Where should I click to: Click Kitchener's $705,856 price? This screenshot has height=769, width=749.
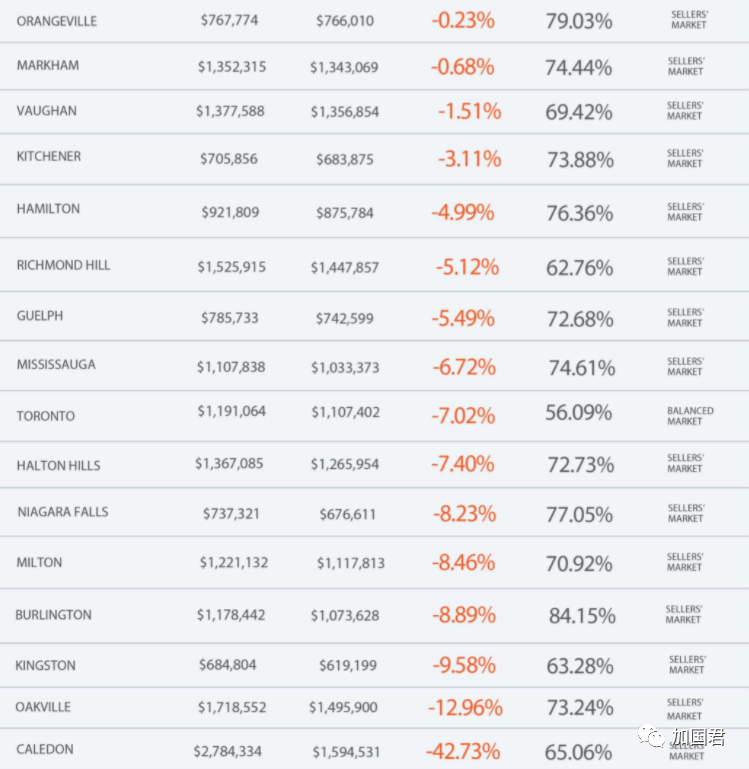pyautogui.click(x=229, y=158)
